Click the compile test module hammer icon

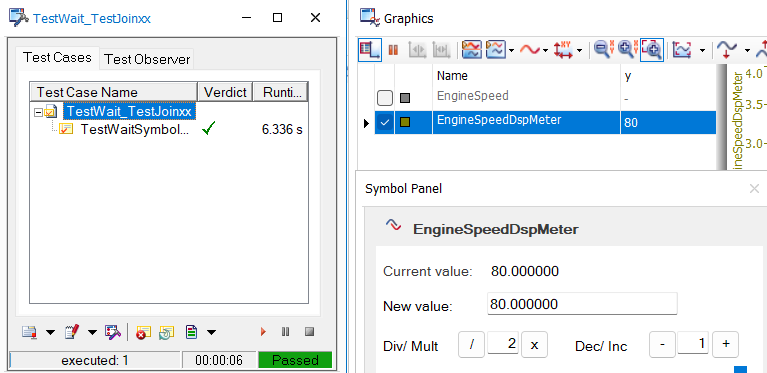pyautogui.click(x=113, y=332)
